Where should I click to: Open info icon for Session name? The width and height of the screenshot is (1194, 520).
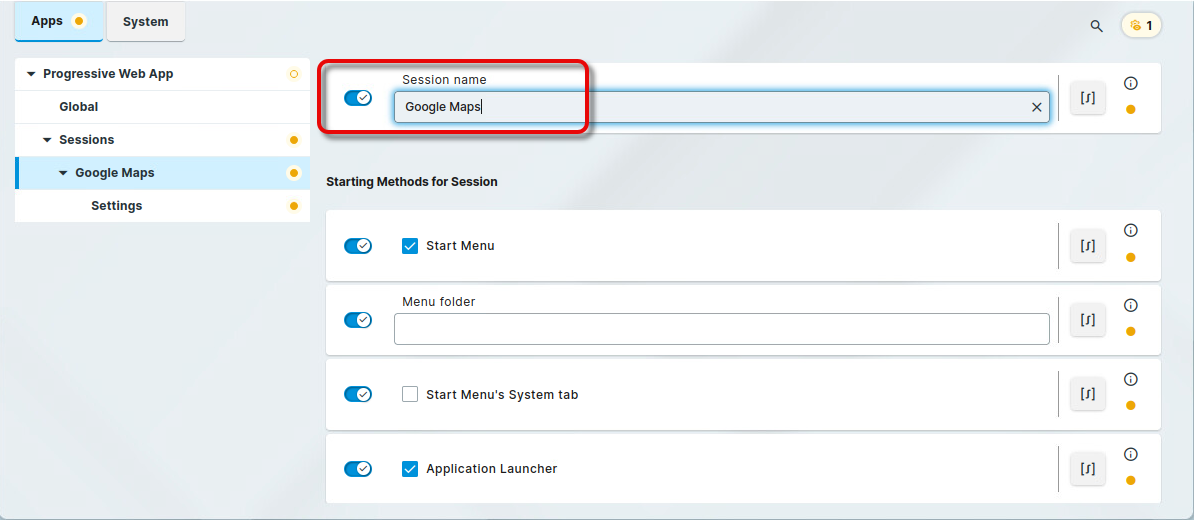1131,84
